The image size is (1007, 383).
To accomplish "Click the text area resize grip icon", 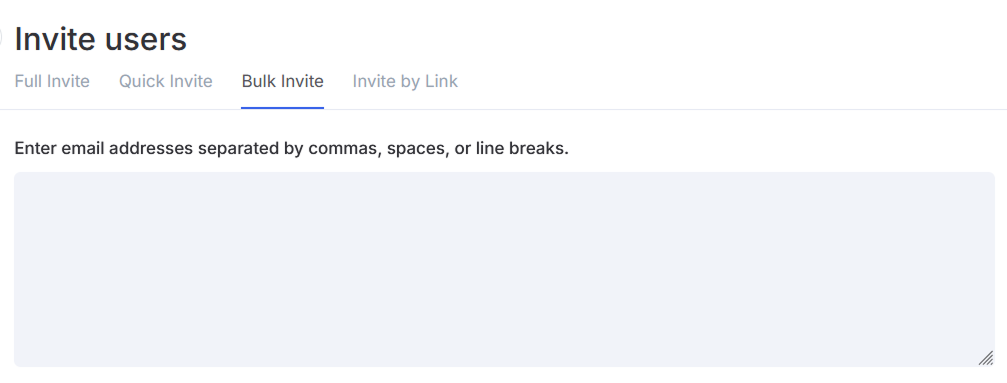I will point(986,358).
